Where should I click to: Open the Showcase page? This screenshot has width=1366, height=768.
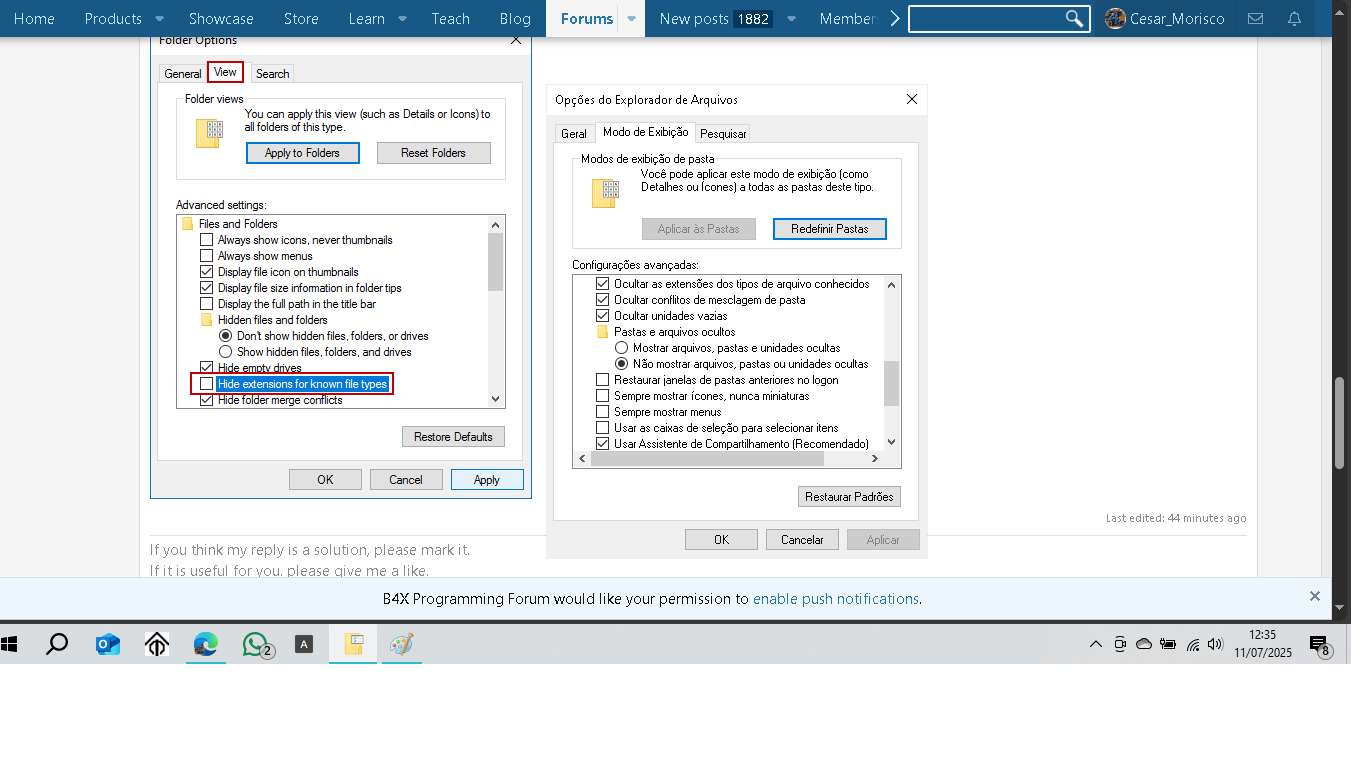(x=221, y=19)
